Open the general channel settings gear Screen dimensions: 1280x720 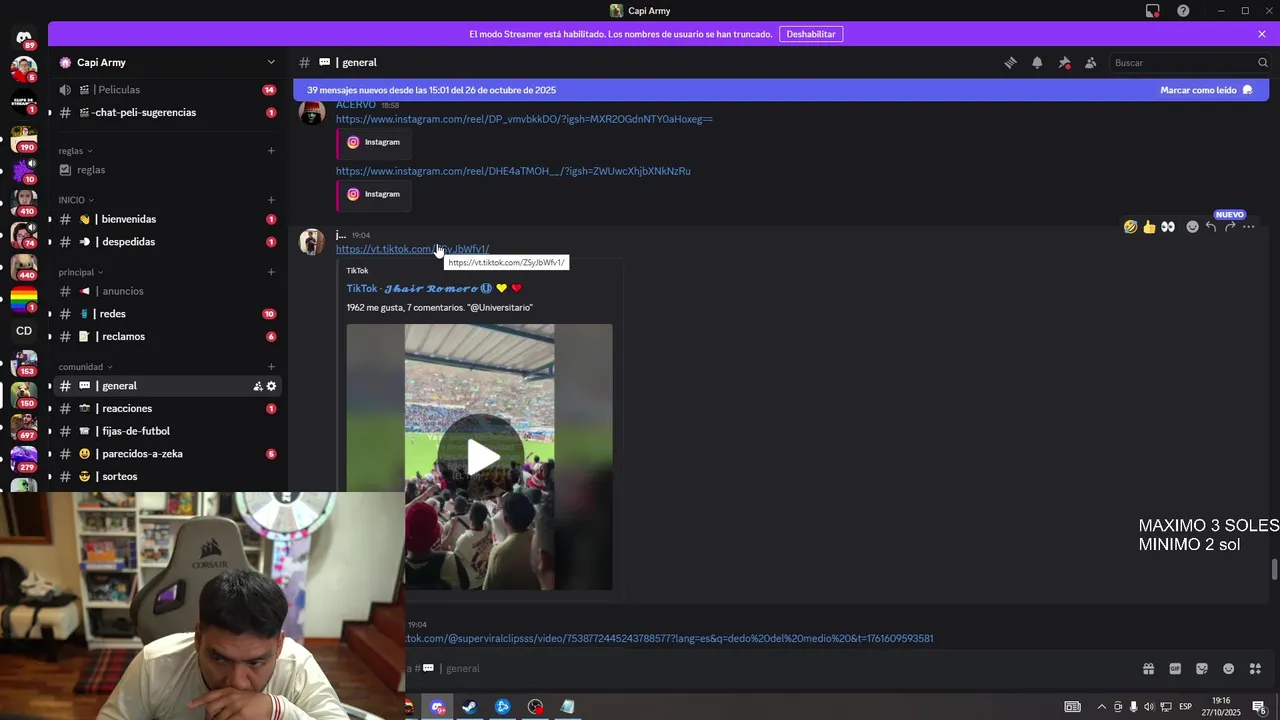(x=271, y=386)
